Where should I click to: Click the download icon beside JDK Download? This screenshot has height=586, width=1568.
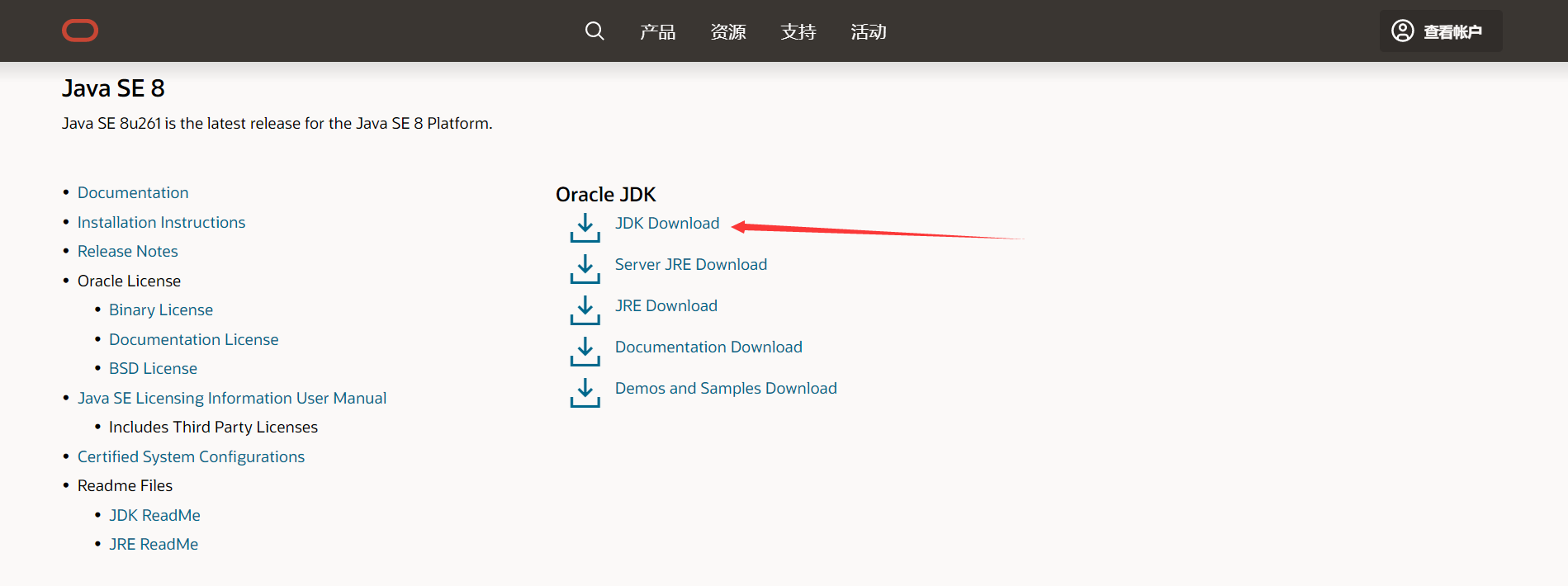[x=585, y=228]
